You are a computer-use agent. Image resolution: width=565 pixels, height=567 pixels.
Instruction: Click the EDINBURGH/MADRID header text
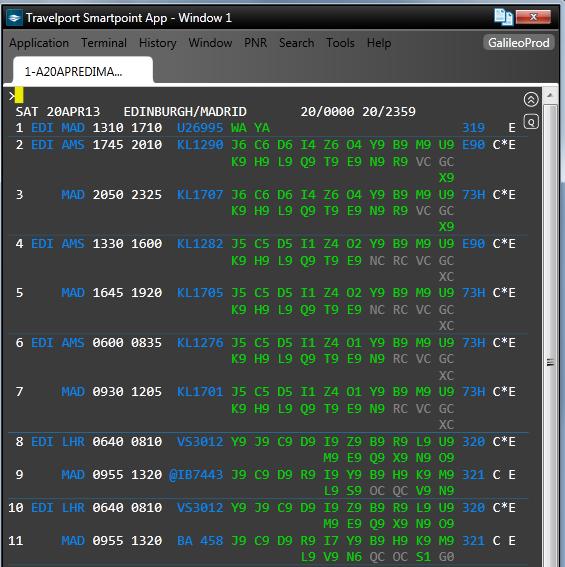185,111
